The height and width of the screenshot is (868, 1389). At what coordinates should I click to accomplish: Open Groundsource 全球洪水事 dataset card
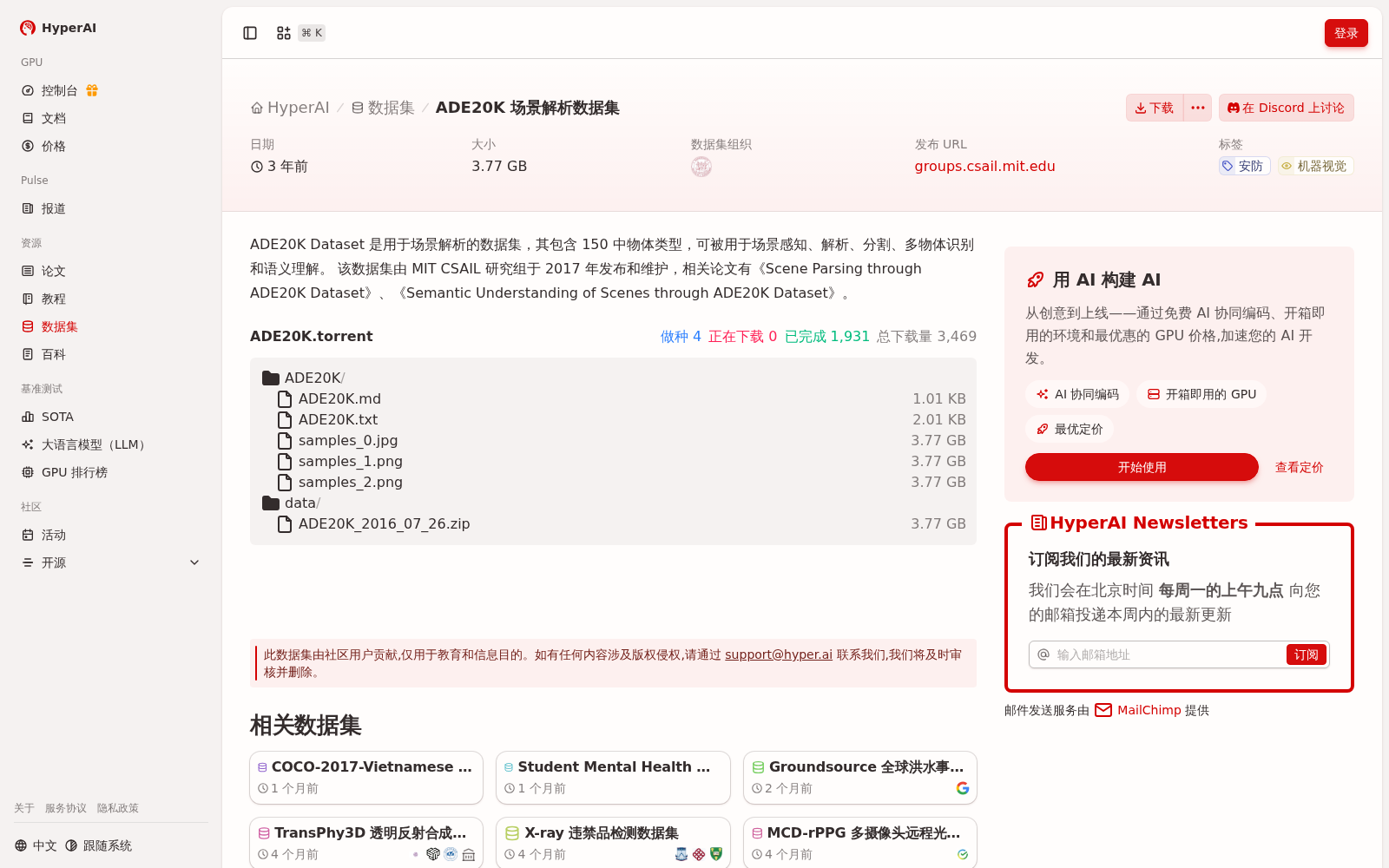(x=860, y=778)
